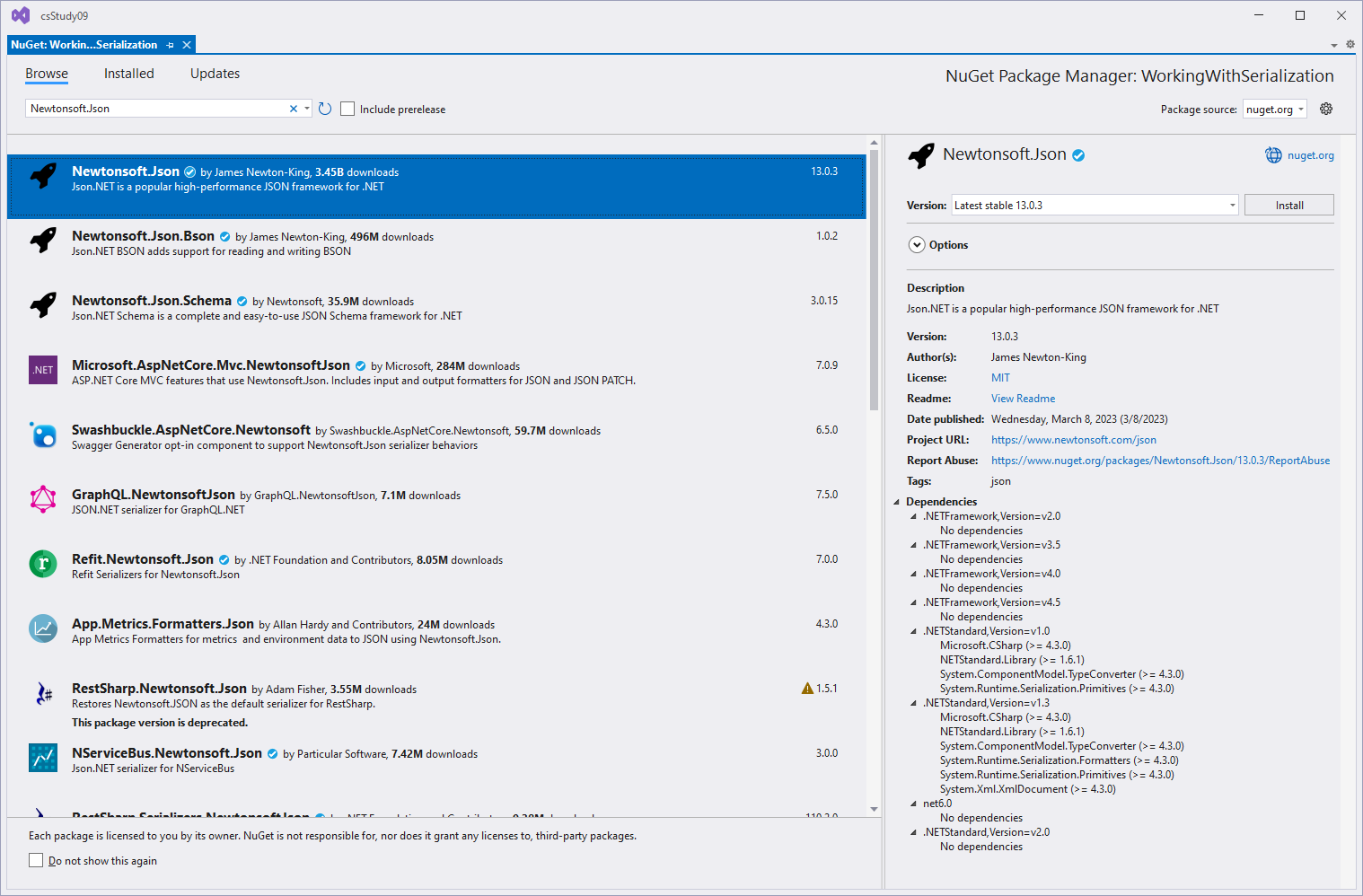Expand the Options section
Screen dimensions: 1363x896
[x=916, y=245]
